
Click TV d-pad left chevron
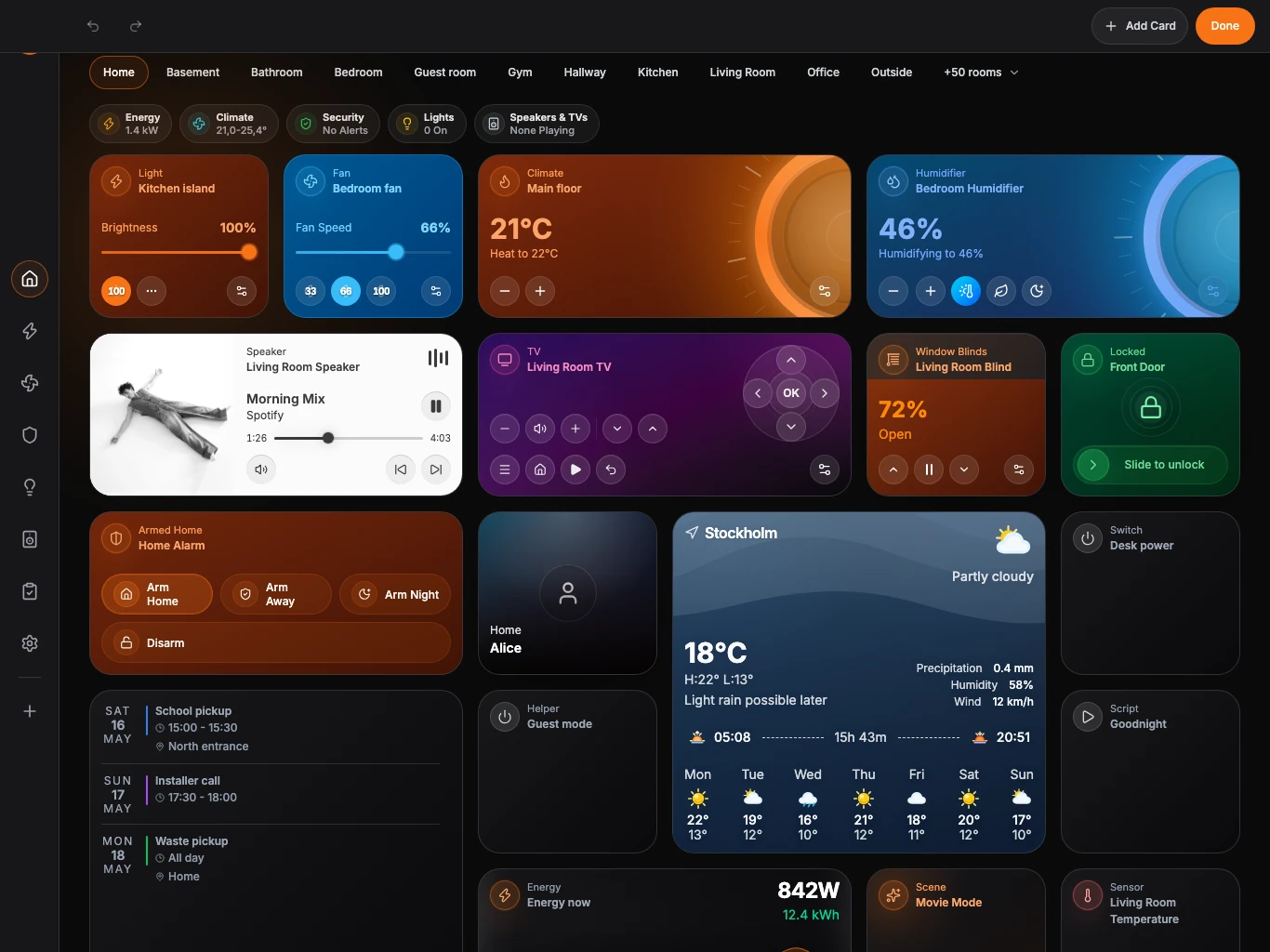pos(758,393)
